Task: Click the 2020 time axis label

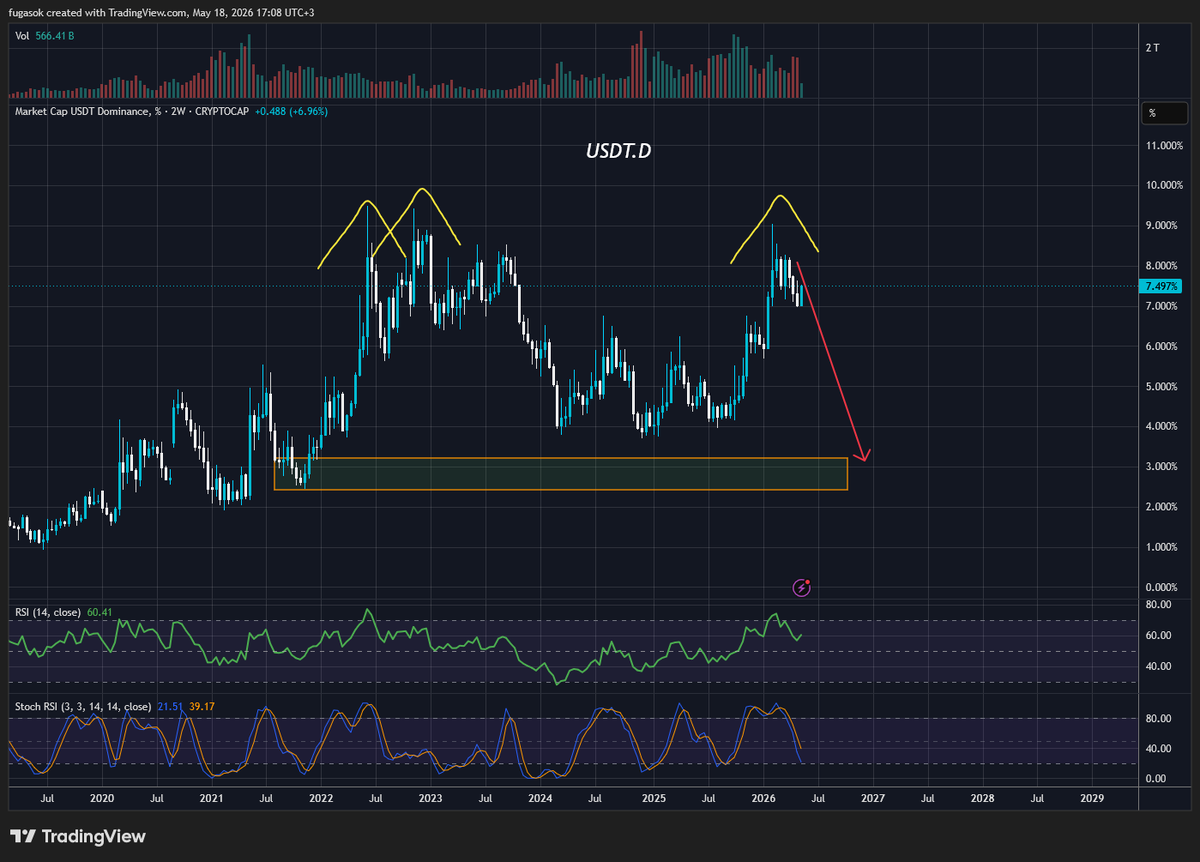Action: click(x=102, y=799)
